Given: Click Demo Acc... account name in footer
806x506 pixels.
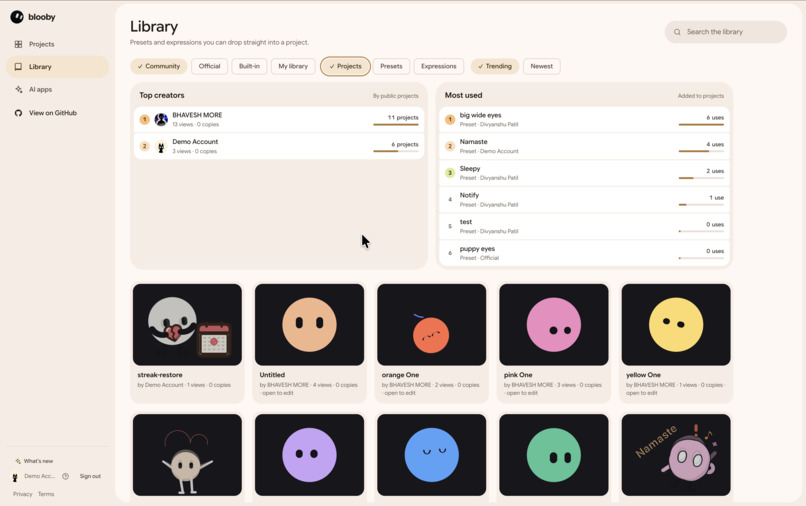Looking at the screenshot, I should (x=39, y=476).
